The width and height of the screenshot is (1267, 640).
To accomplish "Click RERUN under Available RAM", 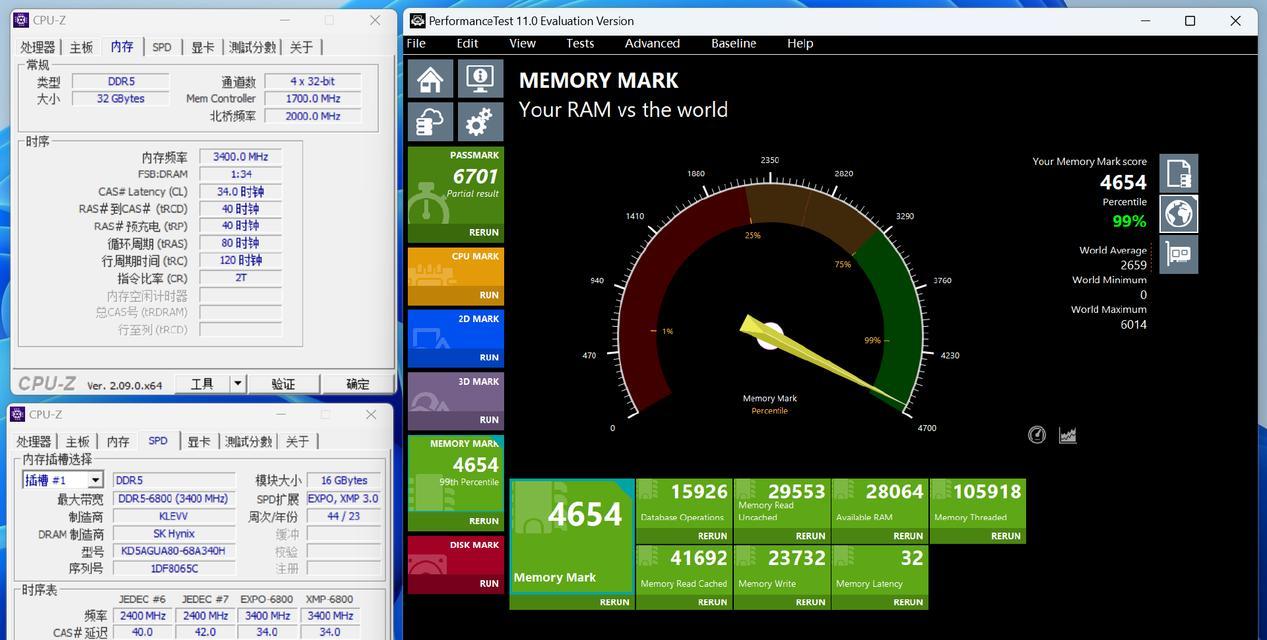I will (908, 536).
